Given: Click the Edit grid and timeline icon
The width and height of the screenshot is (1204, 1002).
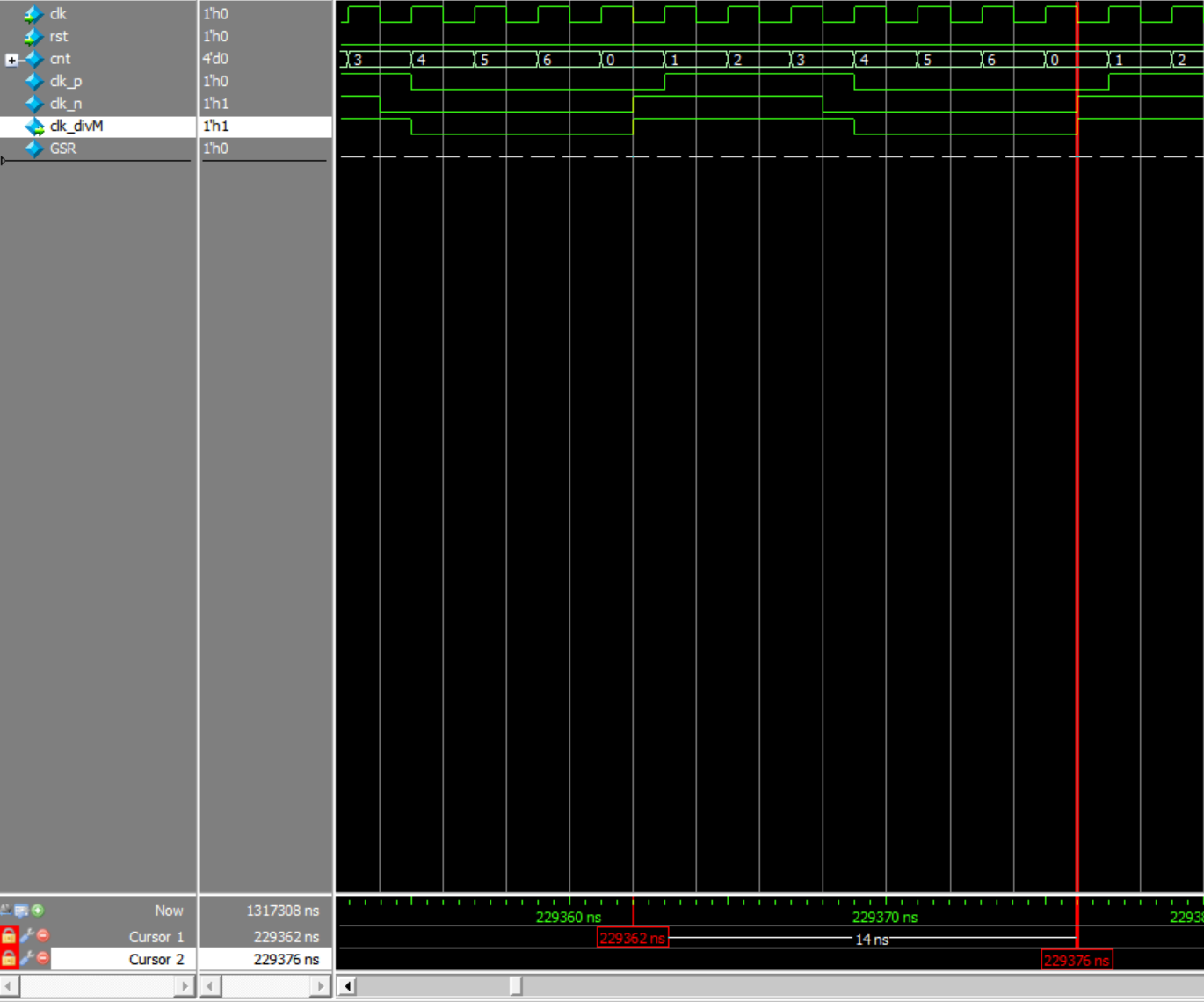Looking at the screenshot, I should pyautogui.click(x=22, y=911).
